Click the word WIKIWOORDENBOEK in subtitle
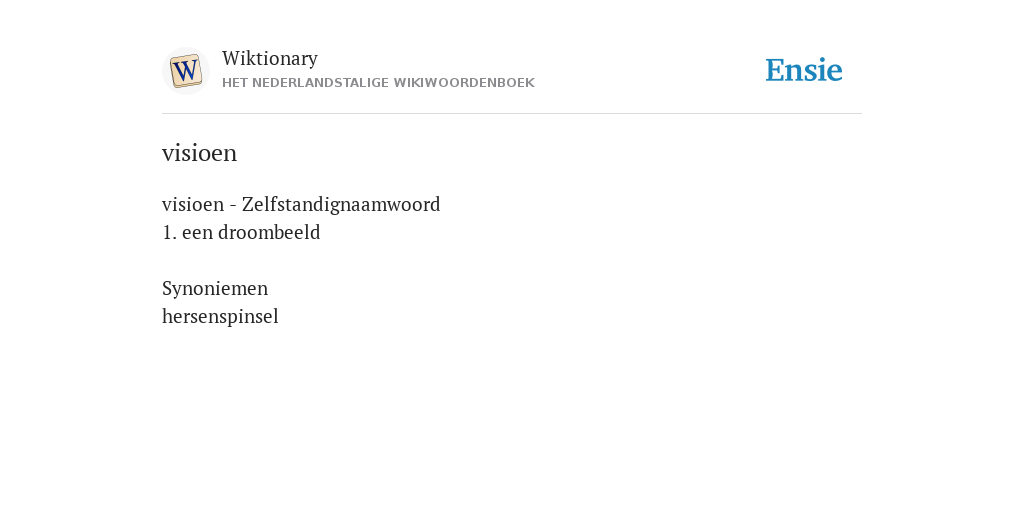1024x512 pixels. (x=464, y=83)
